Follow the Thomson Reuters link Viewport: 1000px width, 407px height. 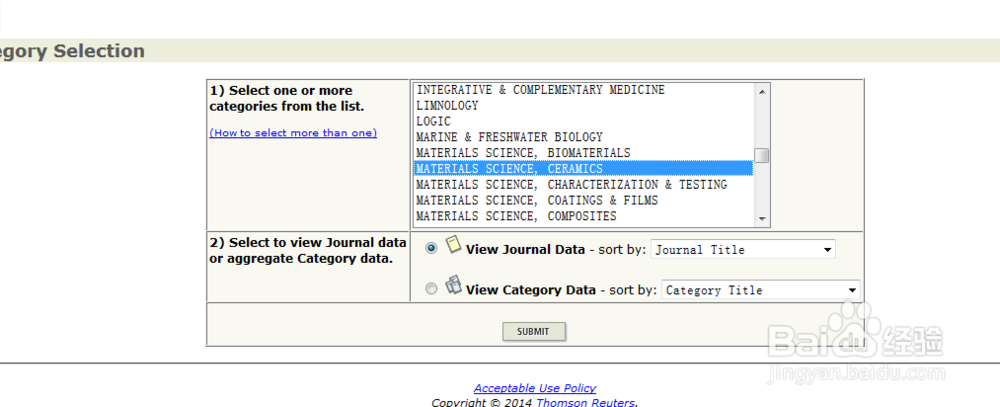(585, 403)
